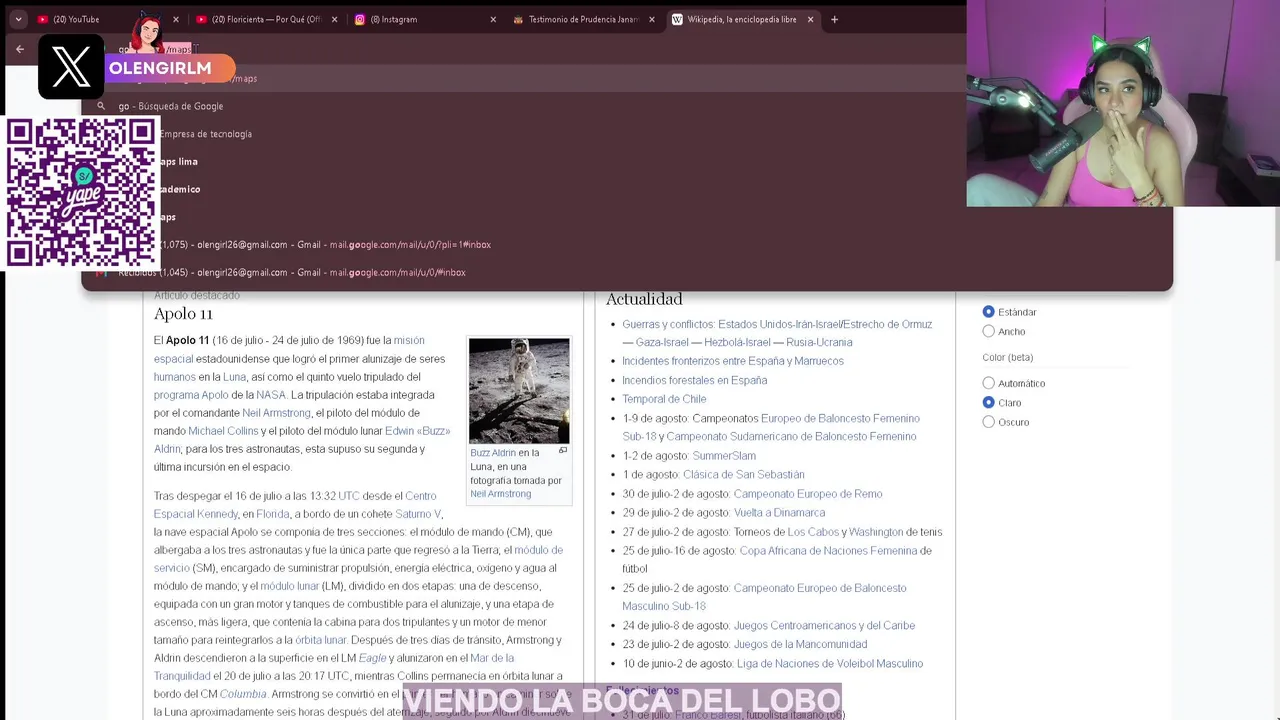Follow the 'misión' link in the Apolo 11 text
Image resolution: width=1280 pixels, height=720 pixels.
[409, 341]
